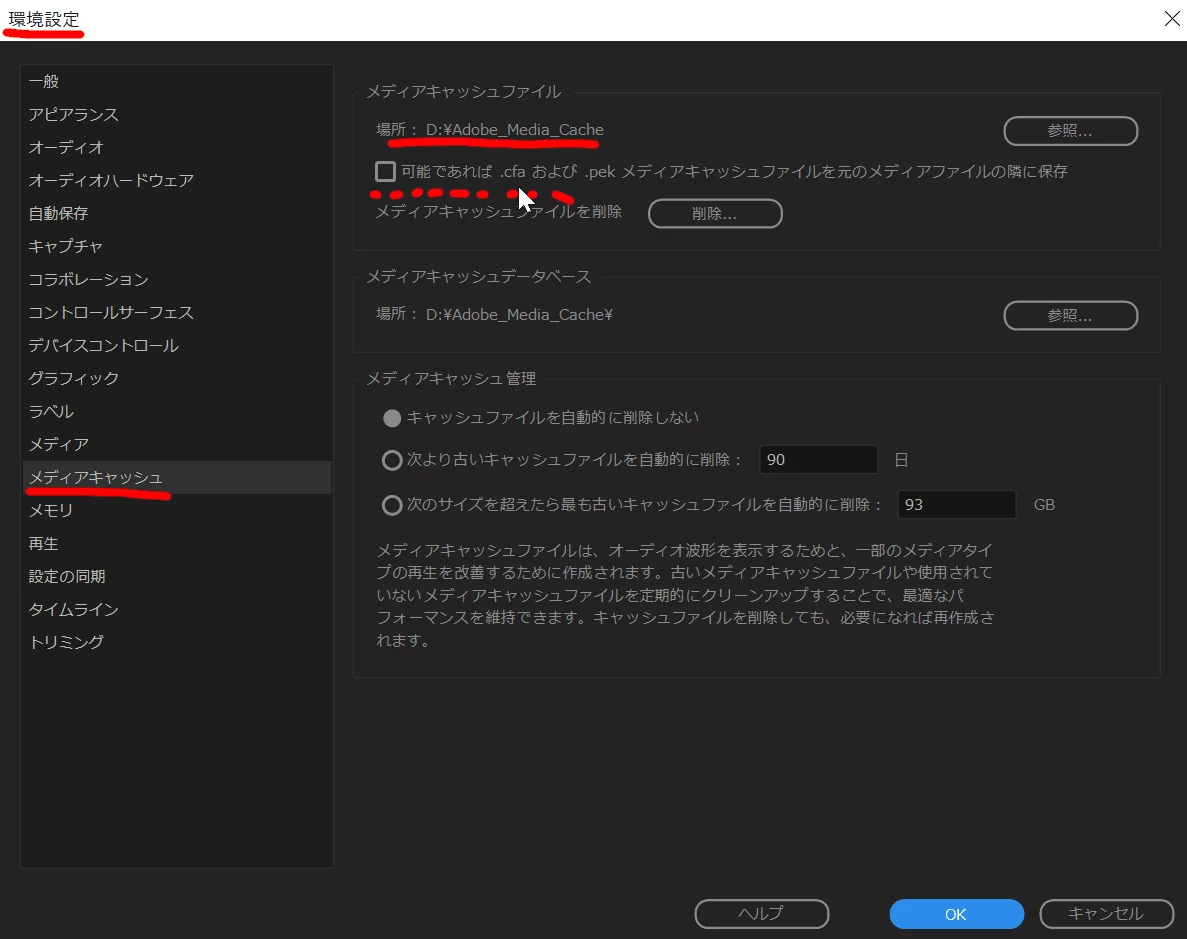Image resolution: width=1187 pixels, height=939 pixels.
Task: Select delete cache files older than days option
Action: pyautogui.click(x=391, y=460)
